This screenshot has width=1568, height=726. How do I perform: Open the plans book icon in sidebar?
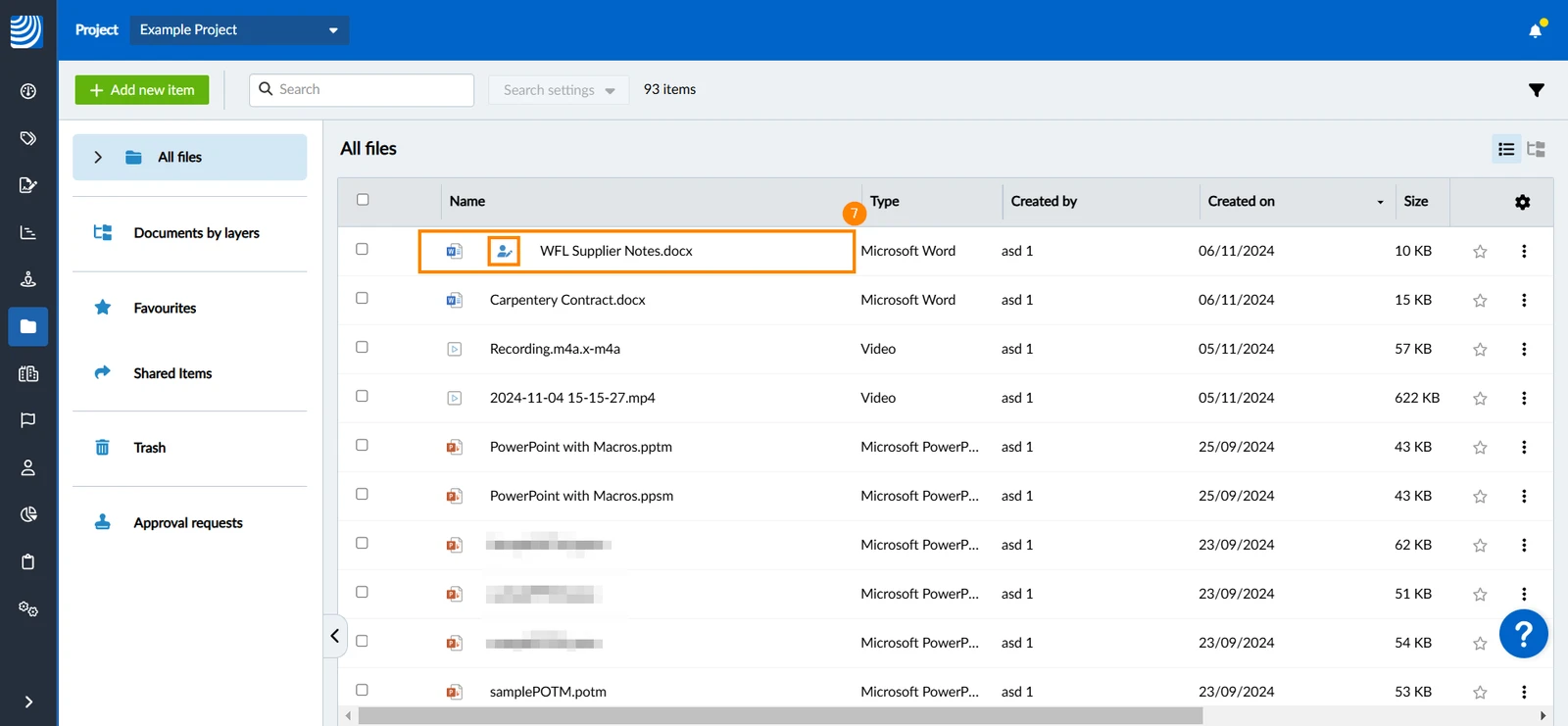pos(28,373)
